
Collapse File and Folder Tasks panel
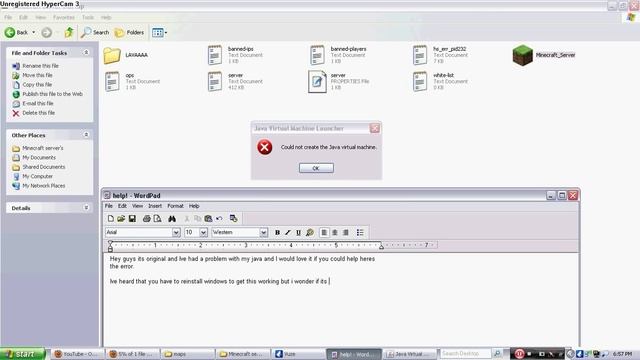point(86,53)
